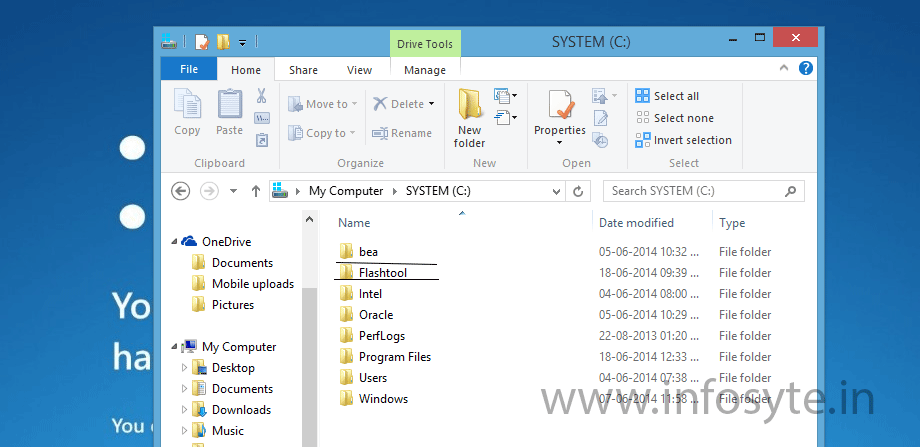
Task: Click the Refresh button
Action: [578, 191]
